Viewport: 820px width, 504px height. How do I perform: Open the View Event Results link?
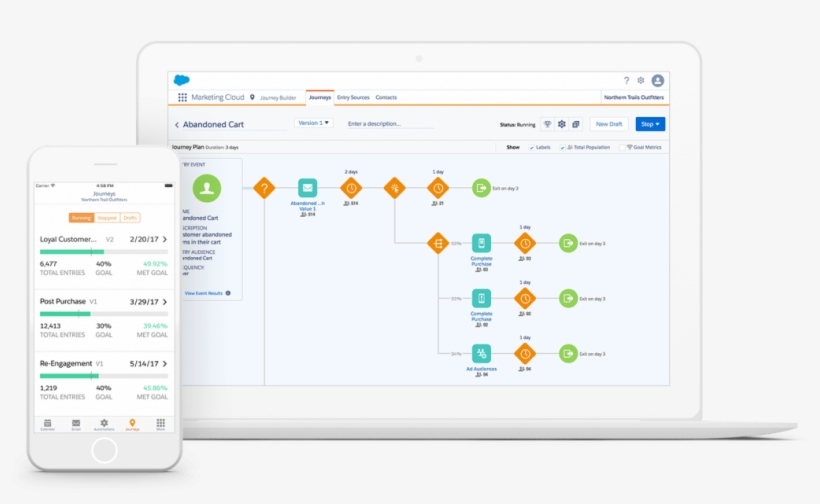click(x=204, y=293)
